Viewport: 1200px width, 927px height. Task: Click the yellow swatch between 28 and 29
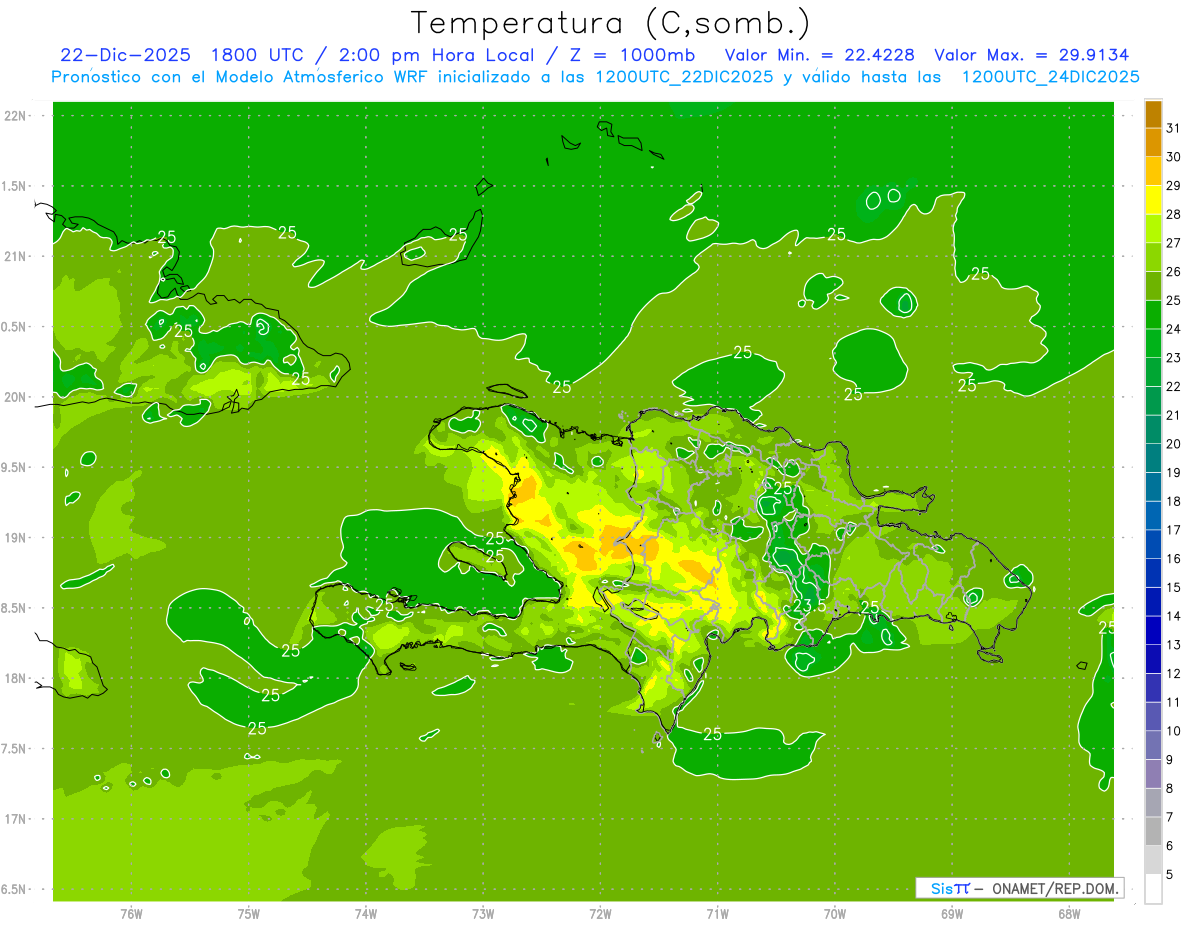1153,200
